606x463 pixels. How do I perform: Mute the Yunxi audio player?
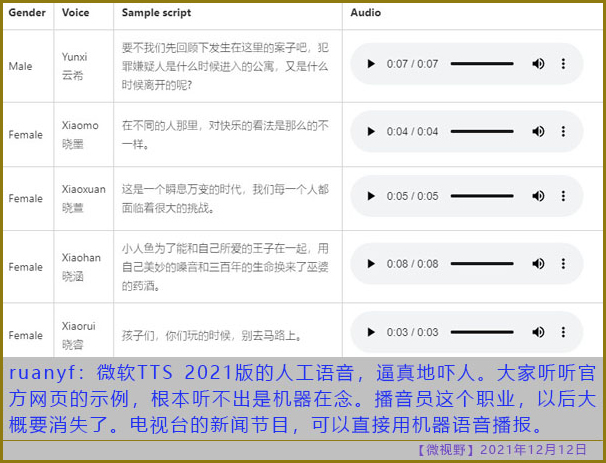538,63
